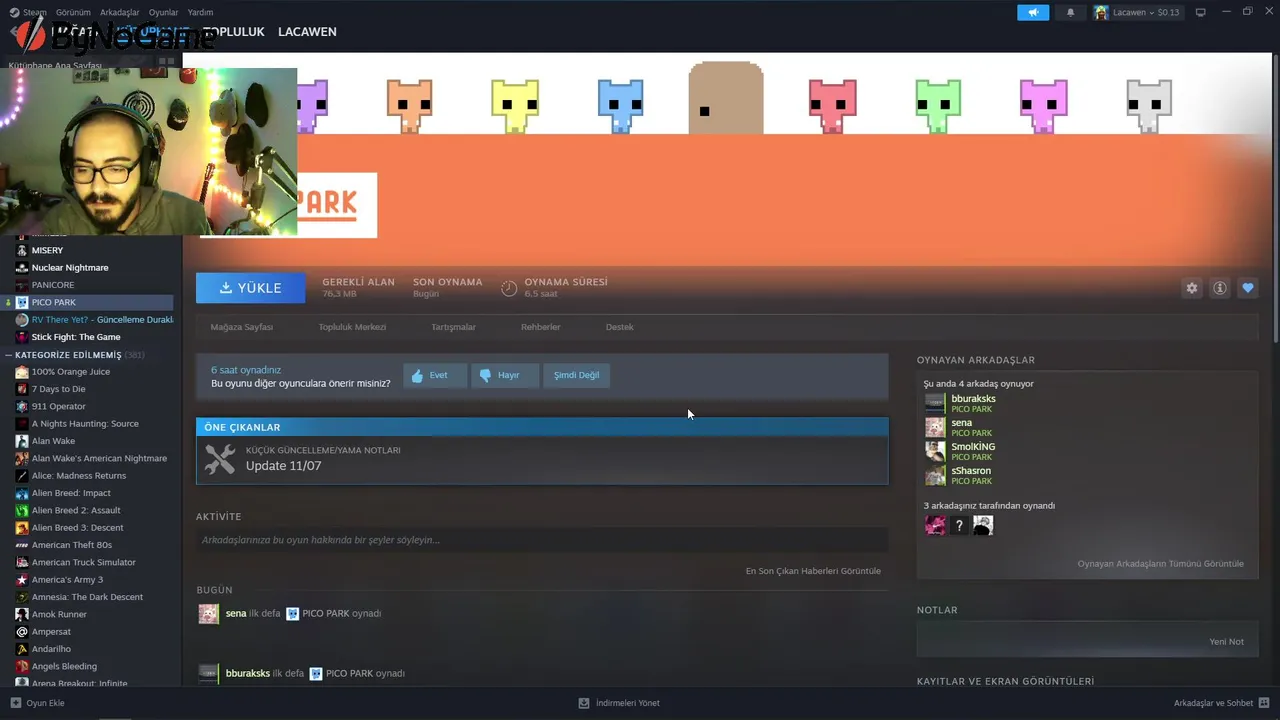Collapse KATEGORİZE EDİLMEMİŞ category
The image size is (1280, 720).
click(9, 355)
